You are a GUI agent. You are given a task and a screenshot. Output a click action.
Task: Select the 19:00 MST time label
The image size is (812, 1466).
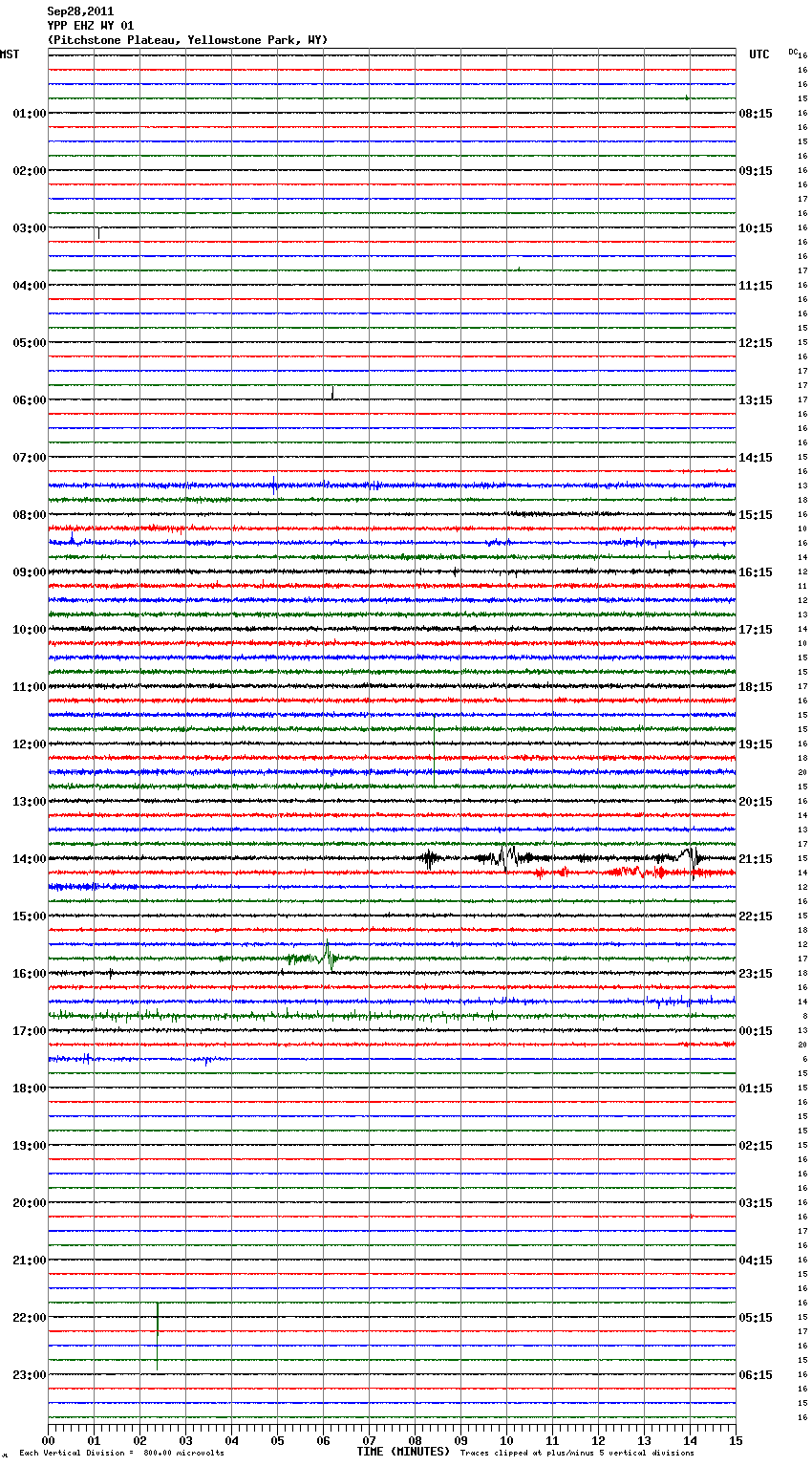29,1146
